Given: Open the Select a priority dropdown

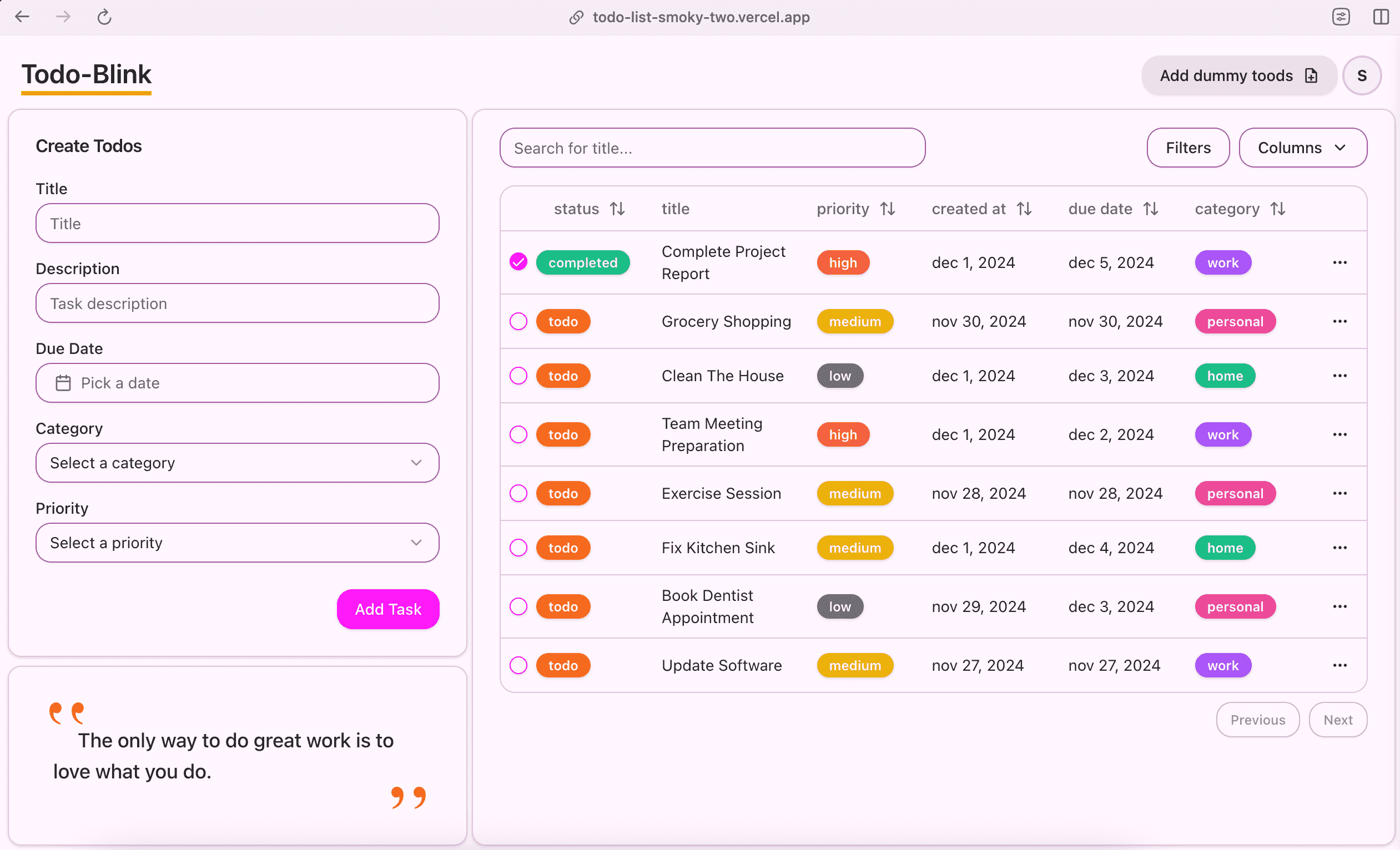Looking at the screenshot, I should coord(237,543).
